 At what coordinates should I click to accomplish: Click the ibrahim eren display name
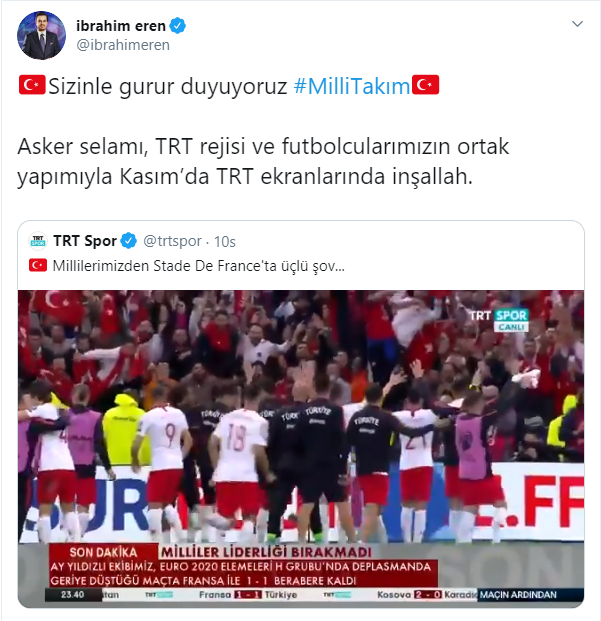click(x=121, y=26)
